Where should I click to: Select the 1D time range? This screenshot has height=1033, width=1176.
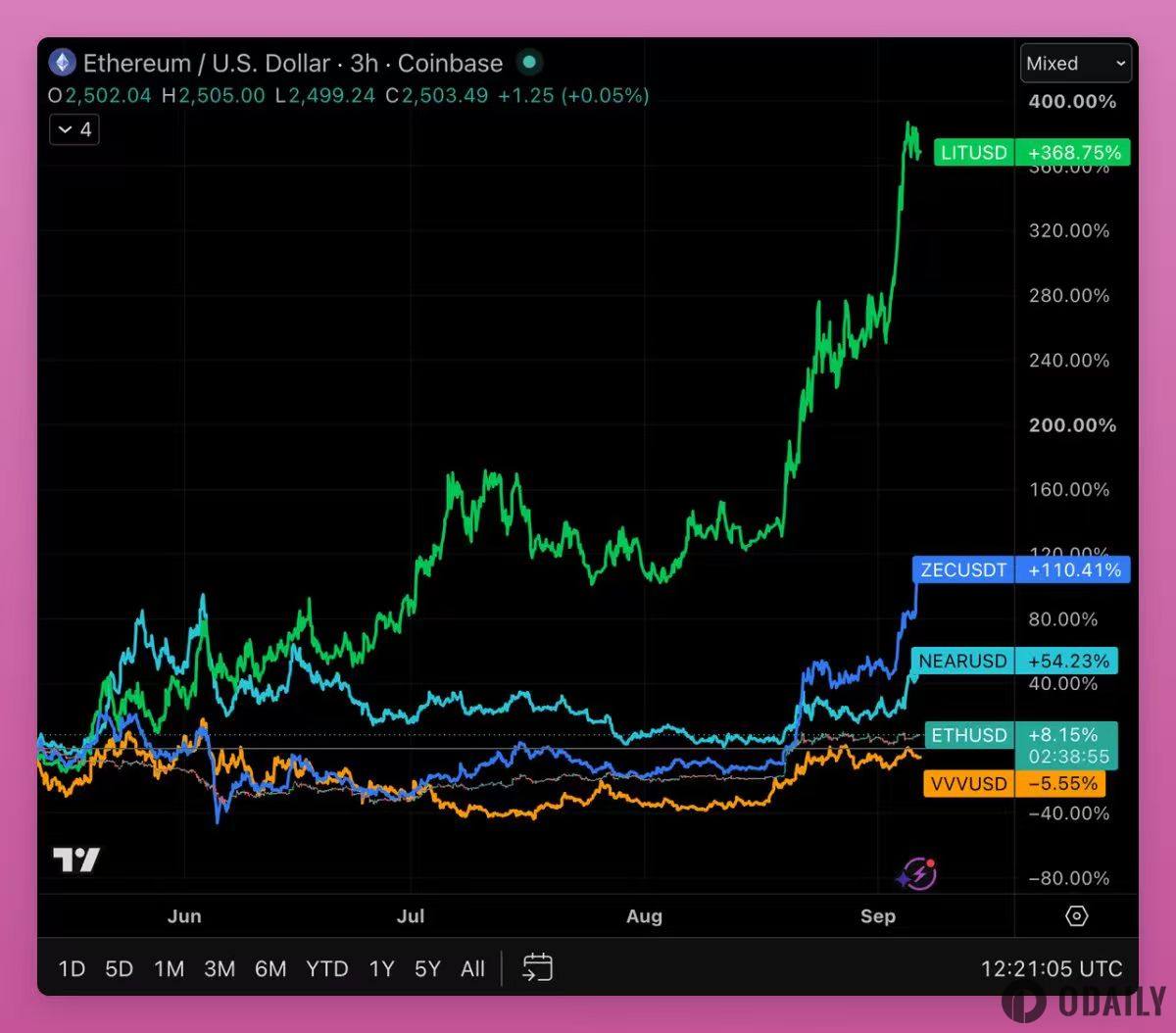72,969
